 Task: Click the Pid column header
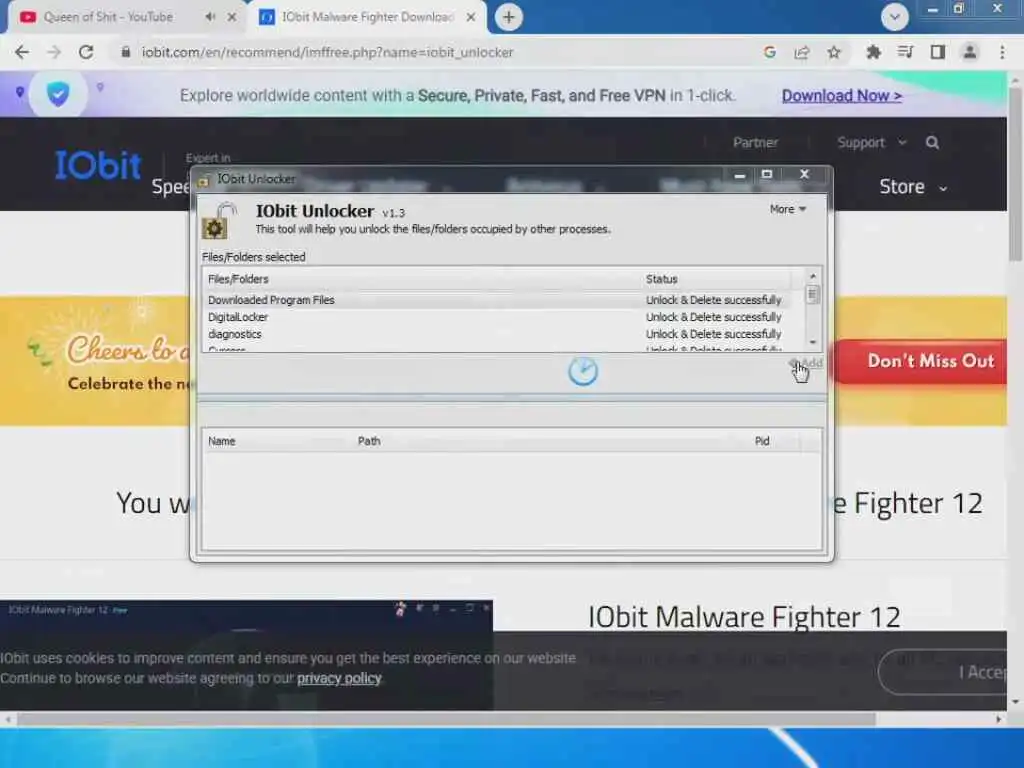775,441
